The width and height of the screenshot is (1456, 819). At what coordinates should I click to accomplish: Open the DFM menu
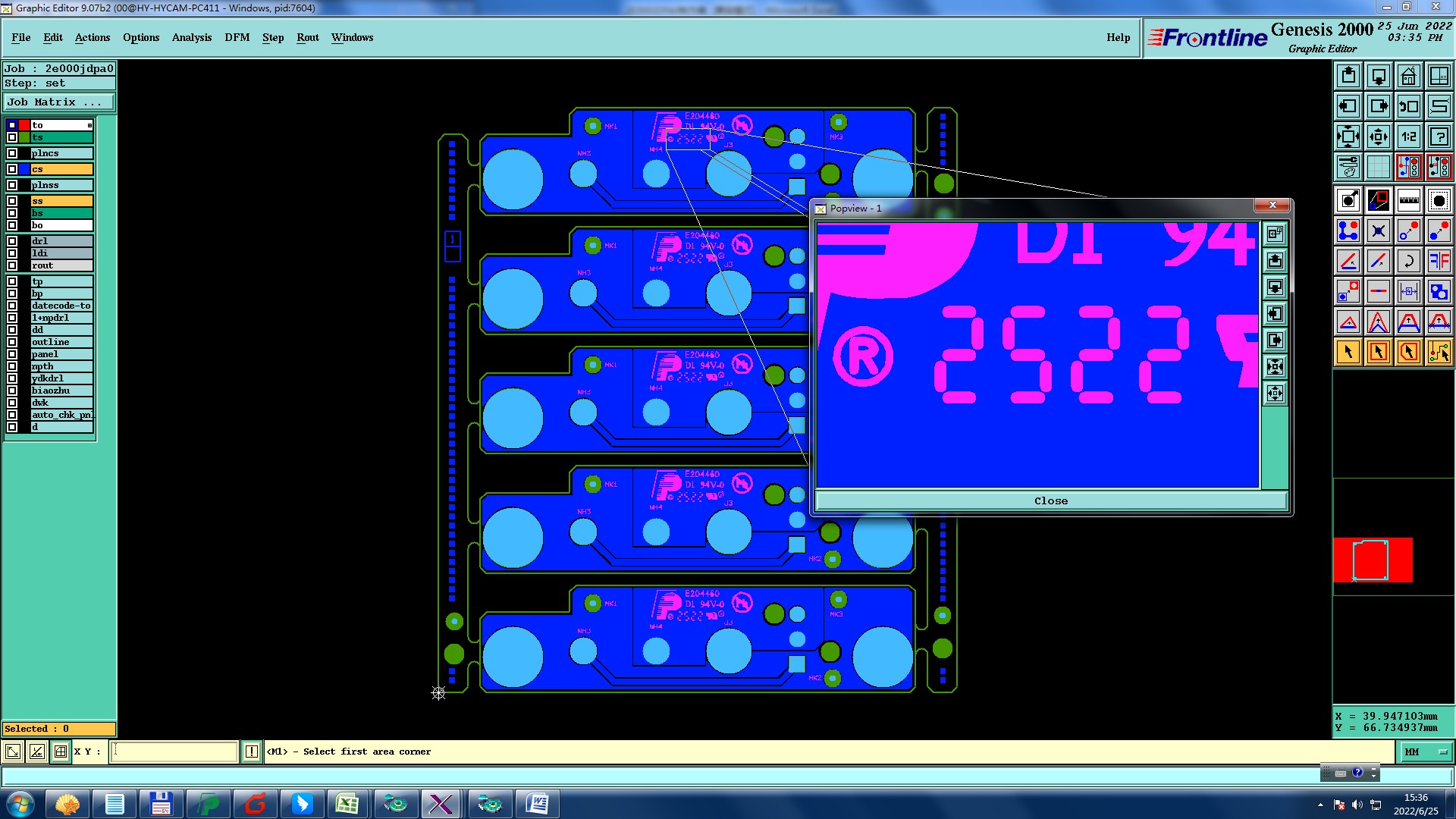237,37
